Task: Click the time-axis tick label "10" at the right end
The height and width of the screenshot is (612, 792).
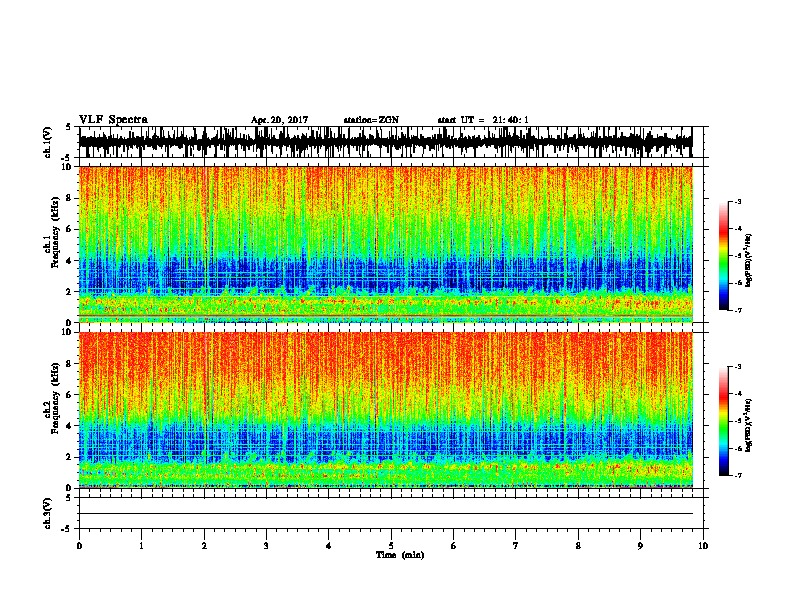Action: pos(703,546)
